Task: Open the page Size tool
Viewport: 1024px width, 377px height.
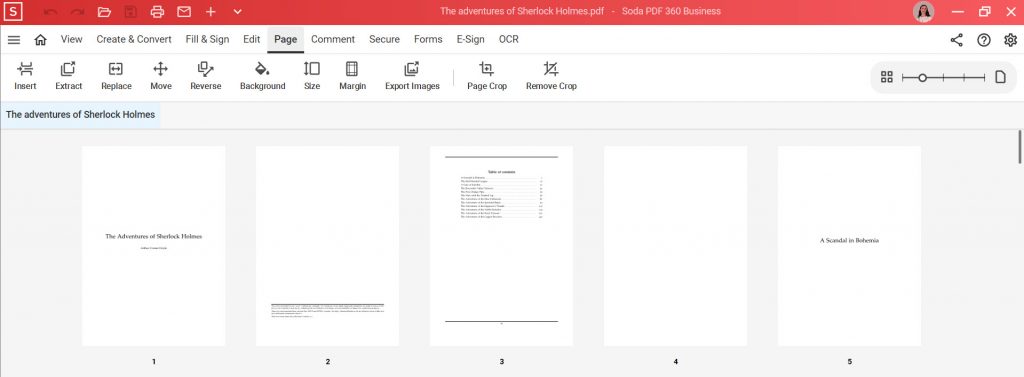Action: [x=312, y=76]
